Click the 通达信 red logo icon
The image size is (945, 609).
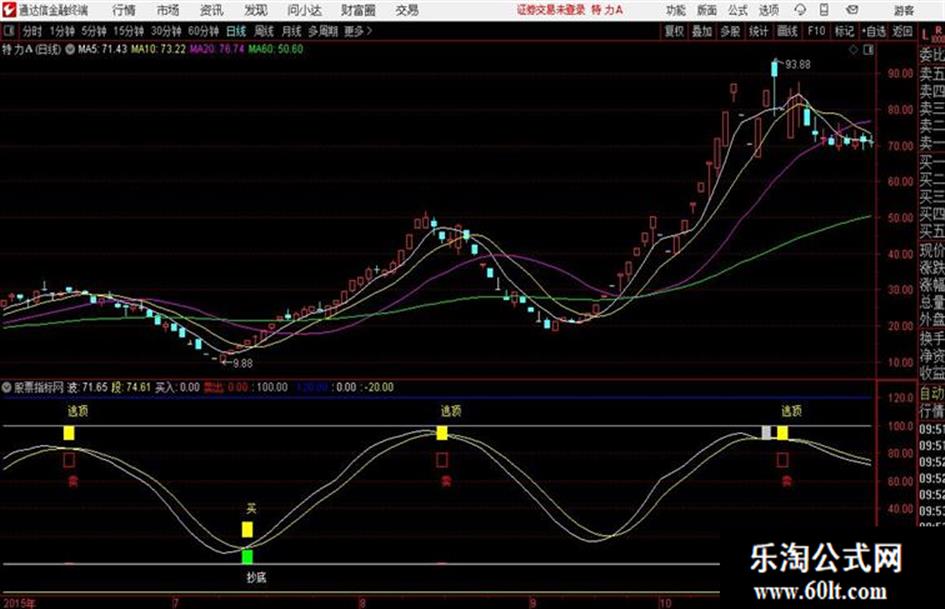[x=9, y=9]
